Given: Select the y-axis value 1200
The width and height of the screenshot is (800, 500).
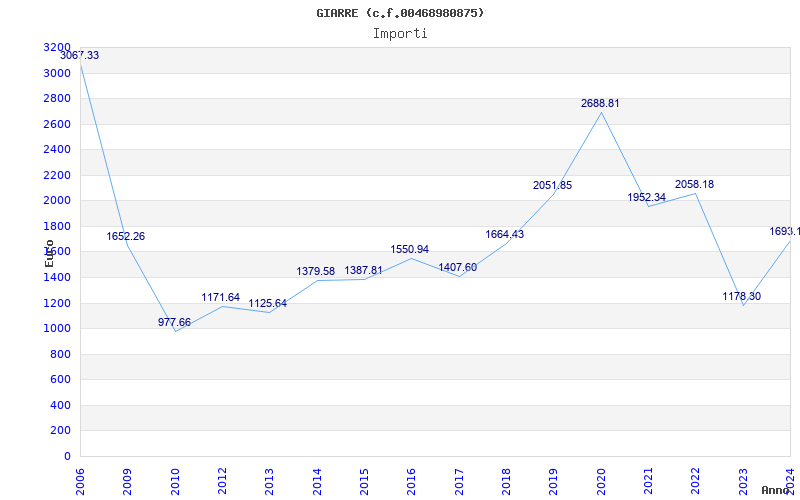Looking at the screenshot, I should pos(57,303).
